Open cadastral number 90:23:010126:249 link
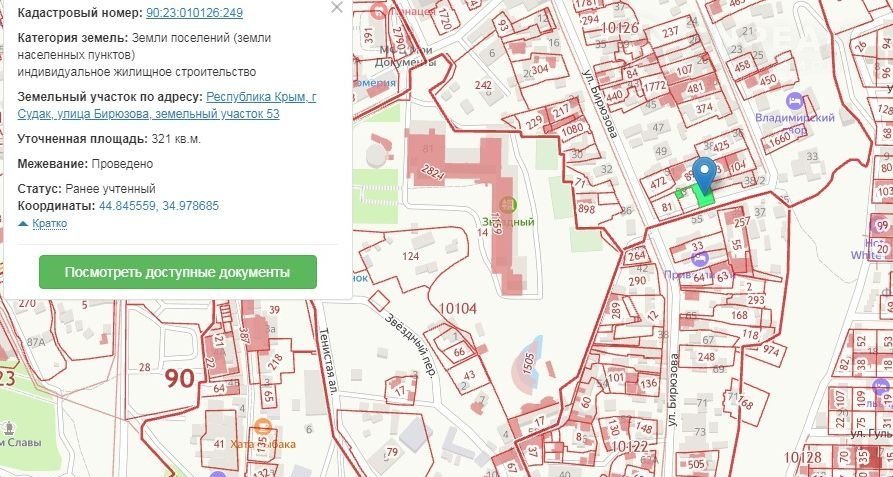The image size is (893, 477). [x=194, y=13]
